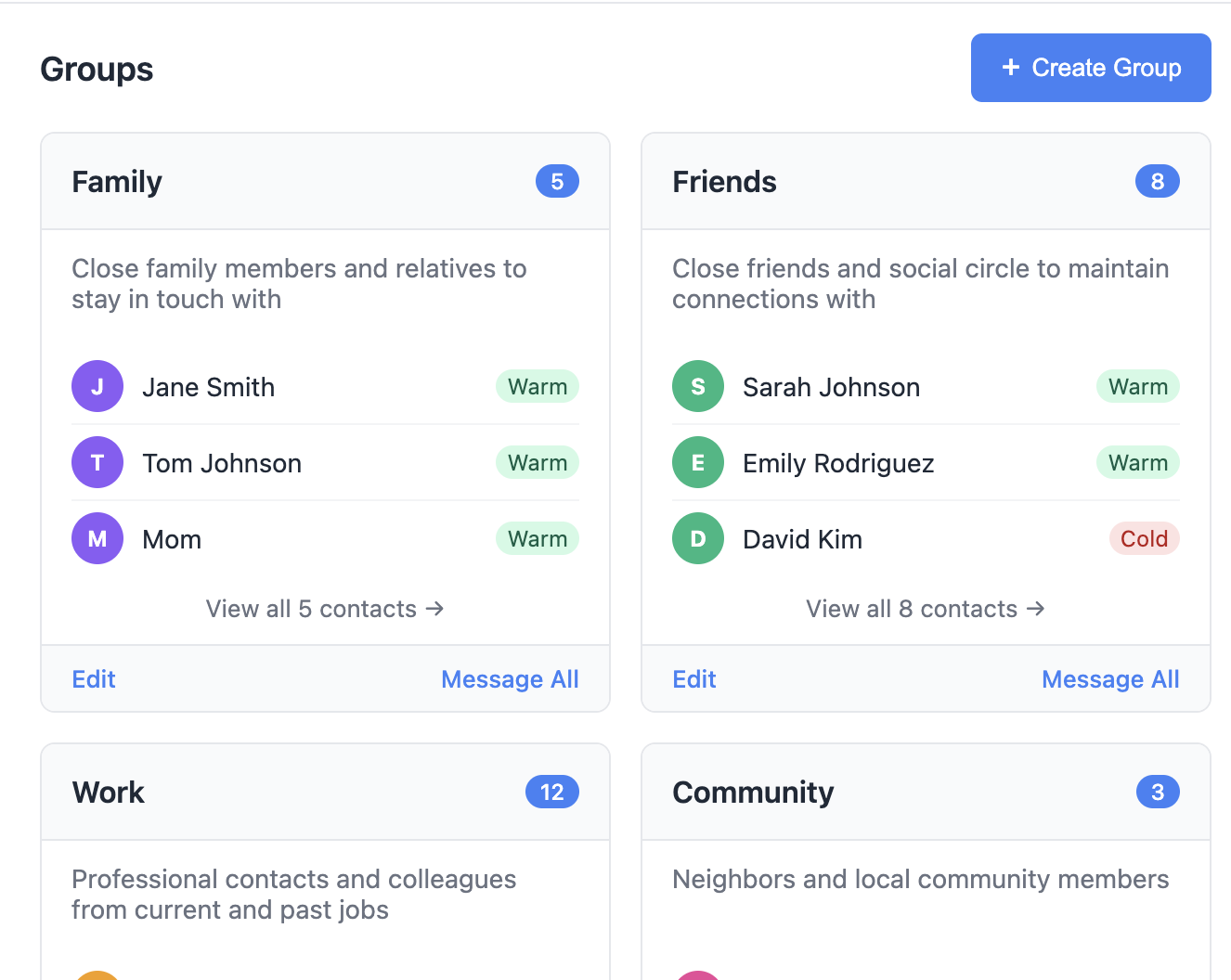Click the Family group count badge
The width and height of the screenshot is (1231, 980).
coord(557,181)
